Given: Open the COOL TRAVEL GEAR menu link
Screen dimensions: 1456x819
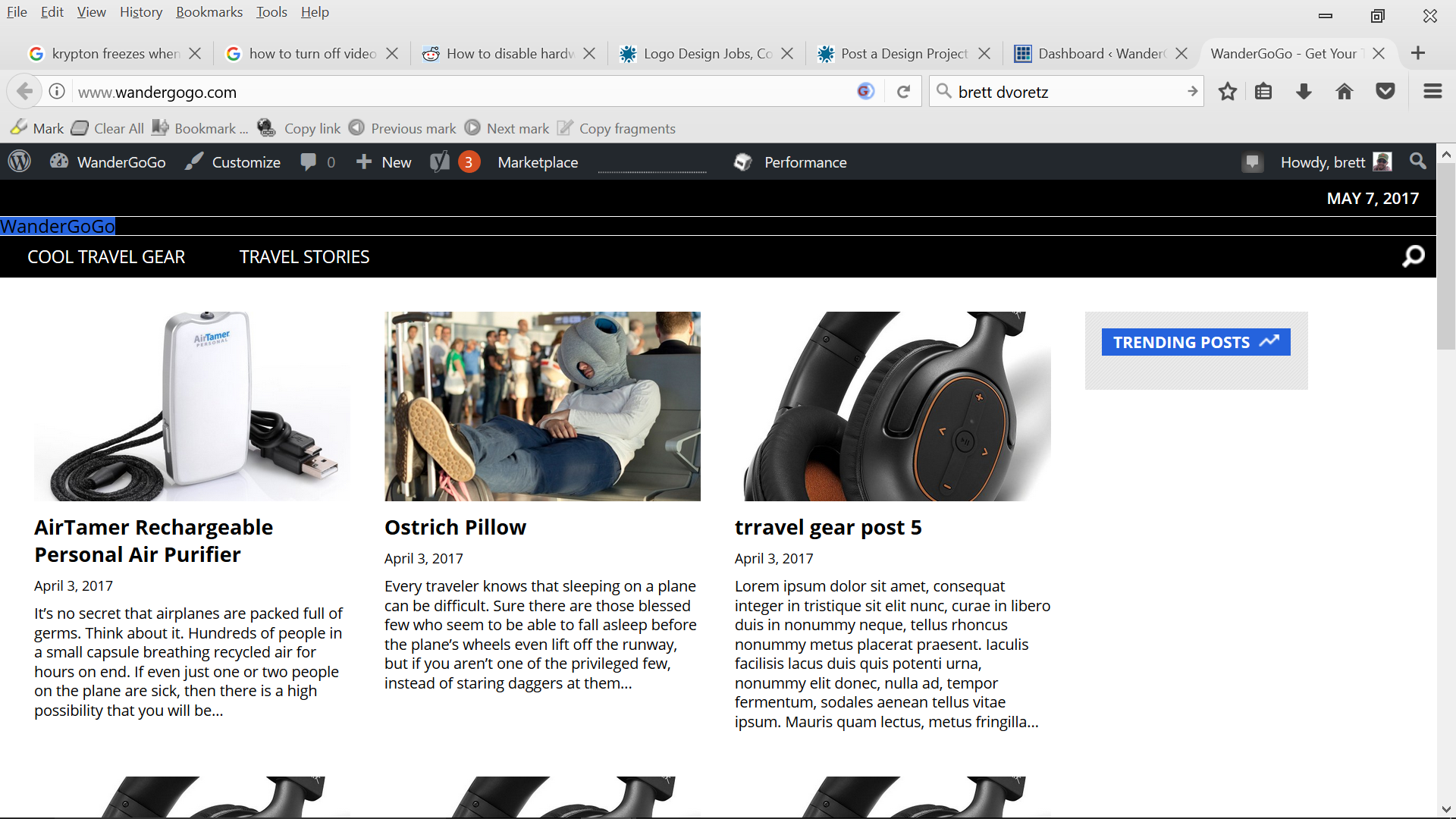Looking at the screenshot, I should tap(106, 257).
